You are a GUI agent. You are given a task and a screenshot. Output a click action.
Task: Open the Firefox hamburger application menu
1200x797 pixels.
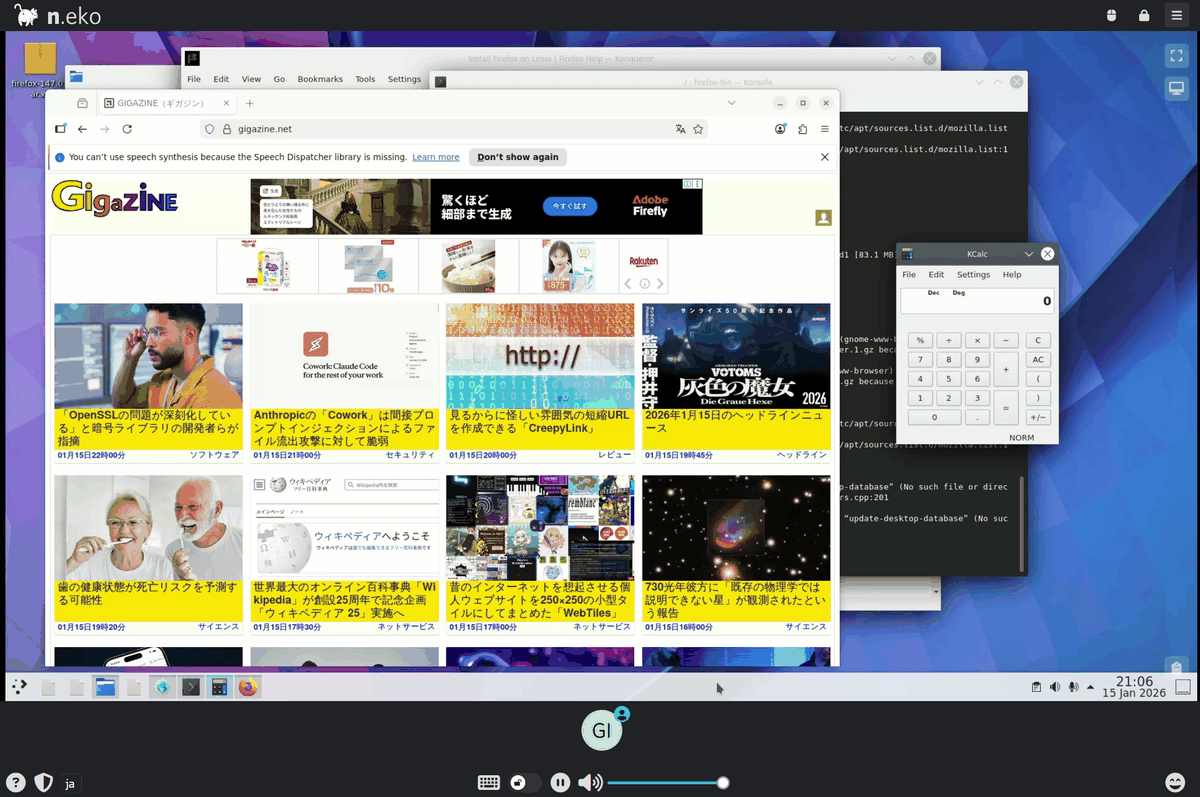[825, 129]
